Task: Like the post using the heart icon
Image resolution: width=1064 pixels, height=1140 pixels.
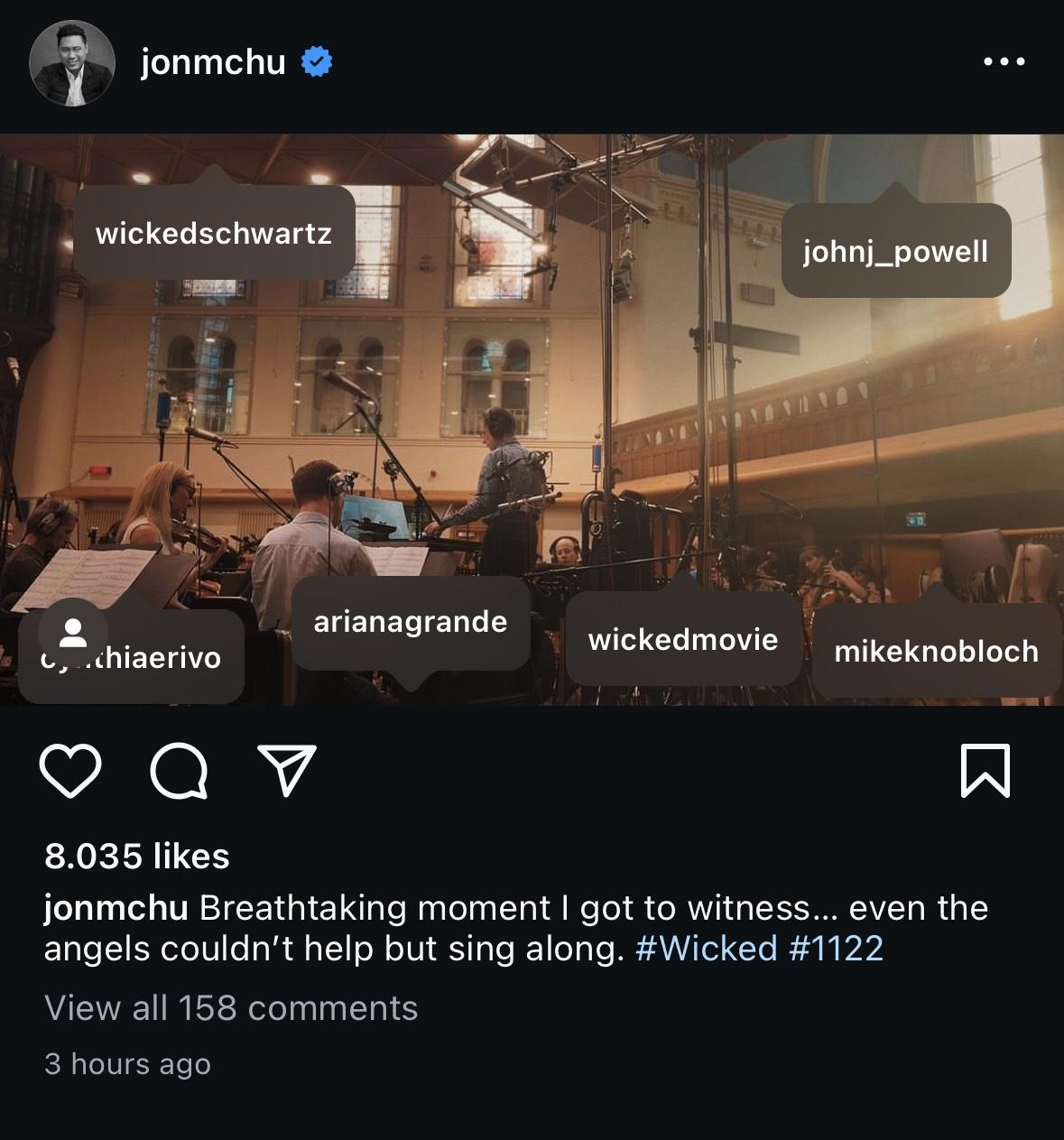Action: [x=70, y=772]
